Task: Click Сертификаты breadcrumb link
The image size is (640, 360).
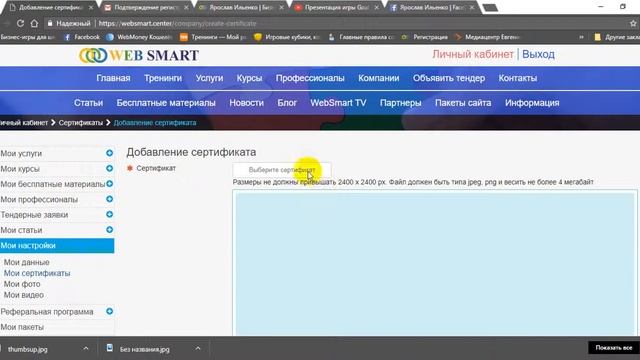Action: click(x=80, y=122)
